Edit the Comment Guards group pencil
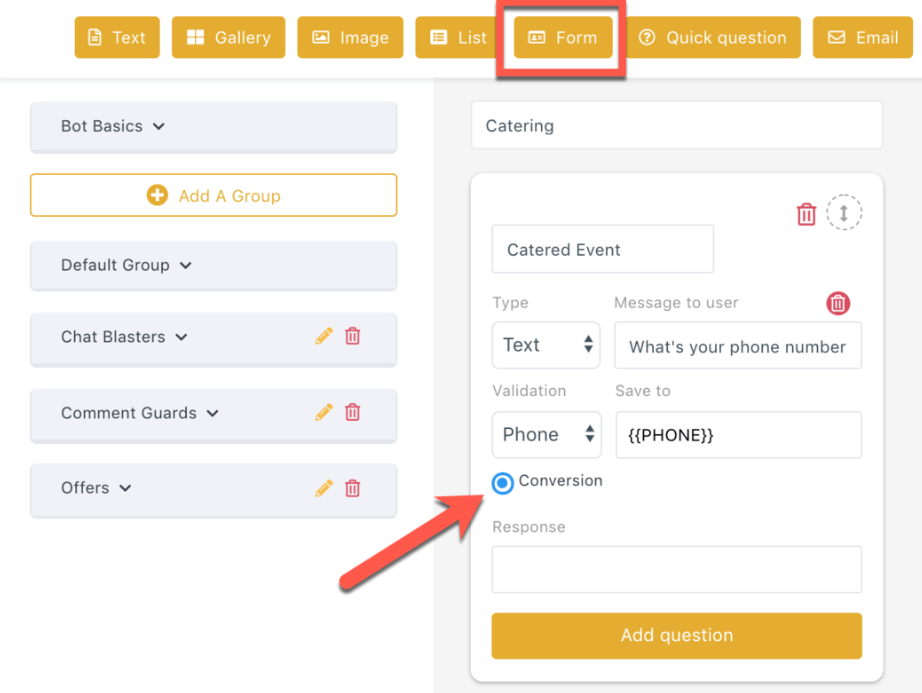The image size is (922, 693). coord(323,413)
